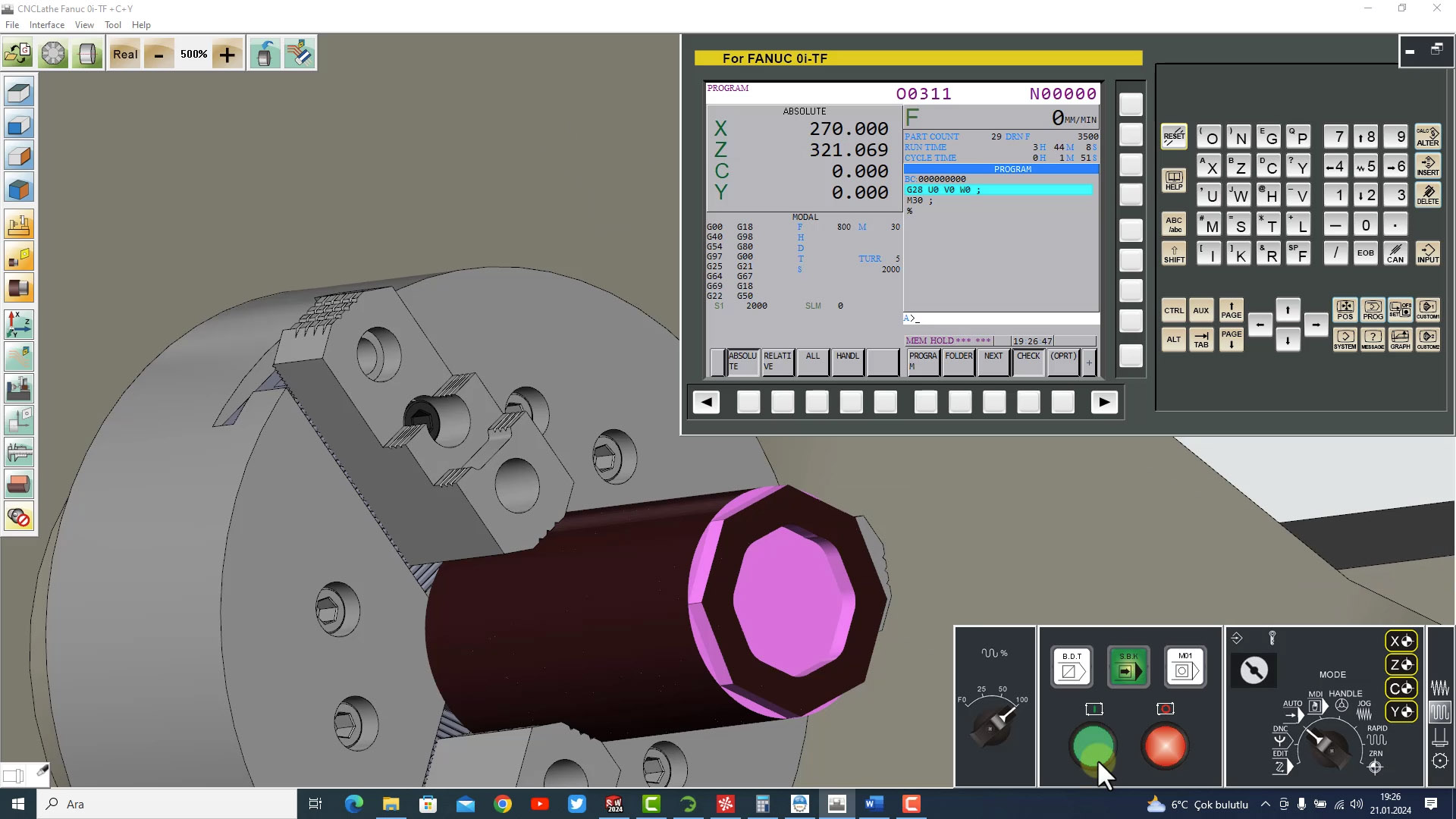The height and width of the screenshot is (819, 1456).
Task: Toggle the ALT modifier key
Action: (x=1174, y=339)
